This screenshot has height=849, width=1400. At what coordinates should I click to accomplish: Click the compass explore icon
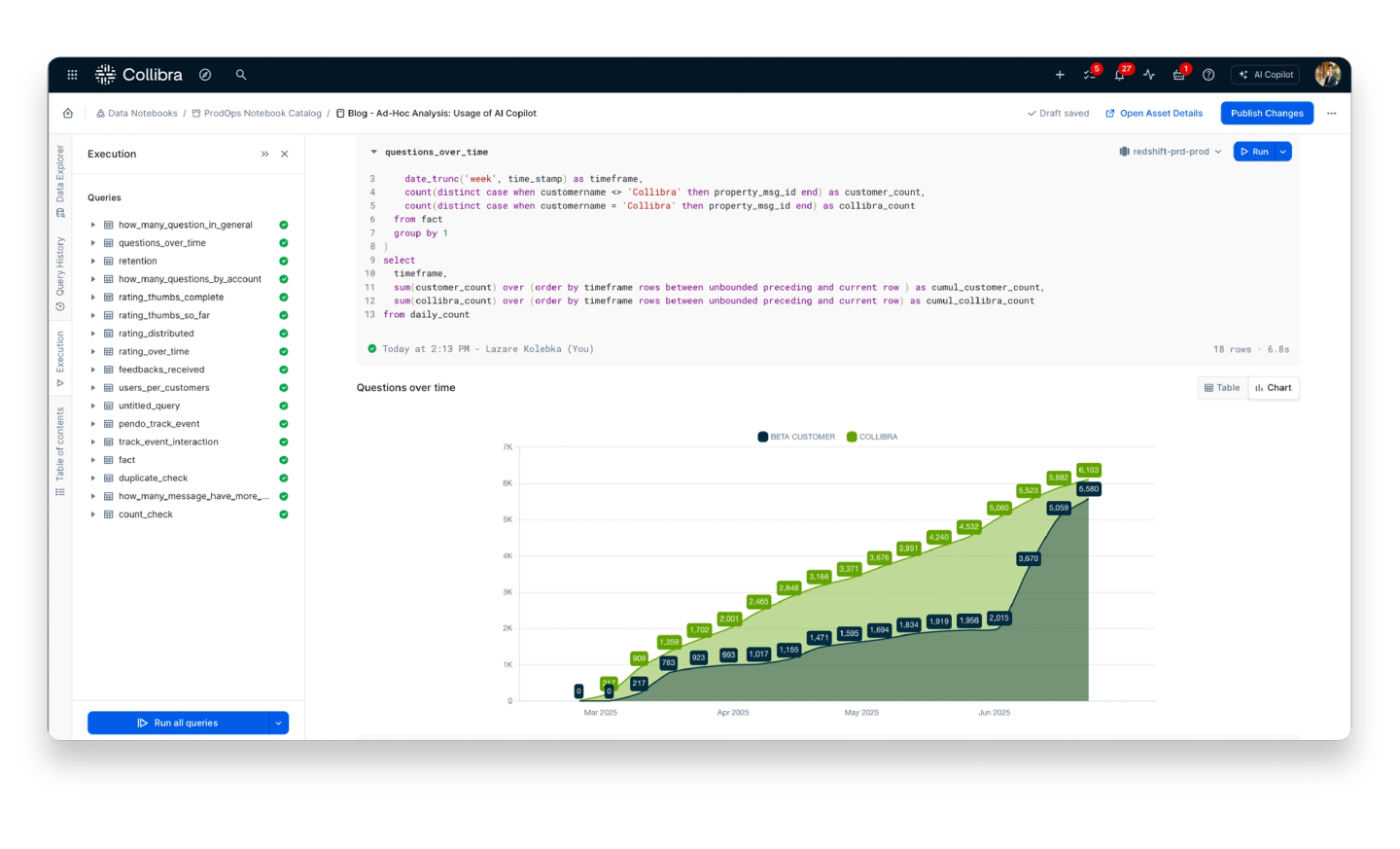coord(205,75)
